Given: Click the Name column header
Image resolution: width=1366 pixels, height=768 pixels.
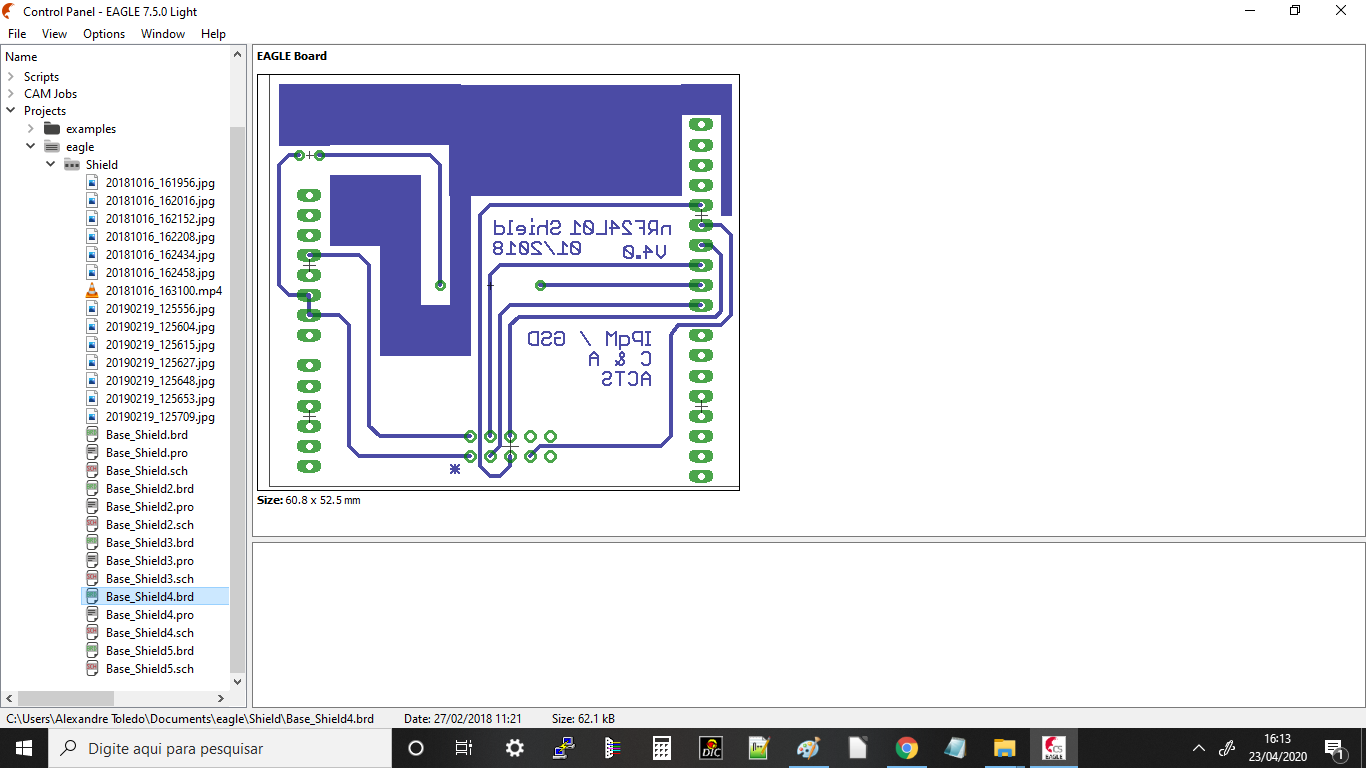Looking at the screenshot, I should [x=22, y=57].
